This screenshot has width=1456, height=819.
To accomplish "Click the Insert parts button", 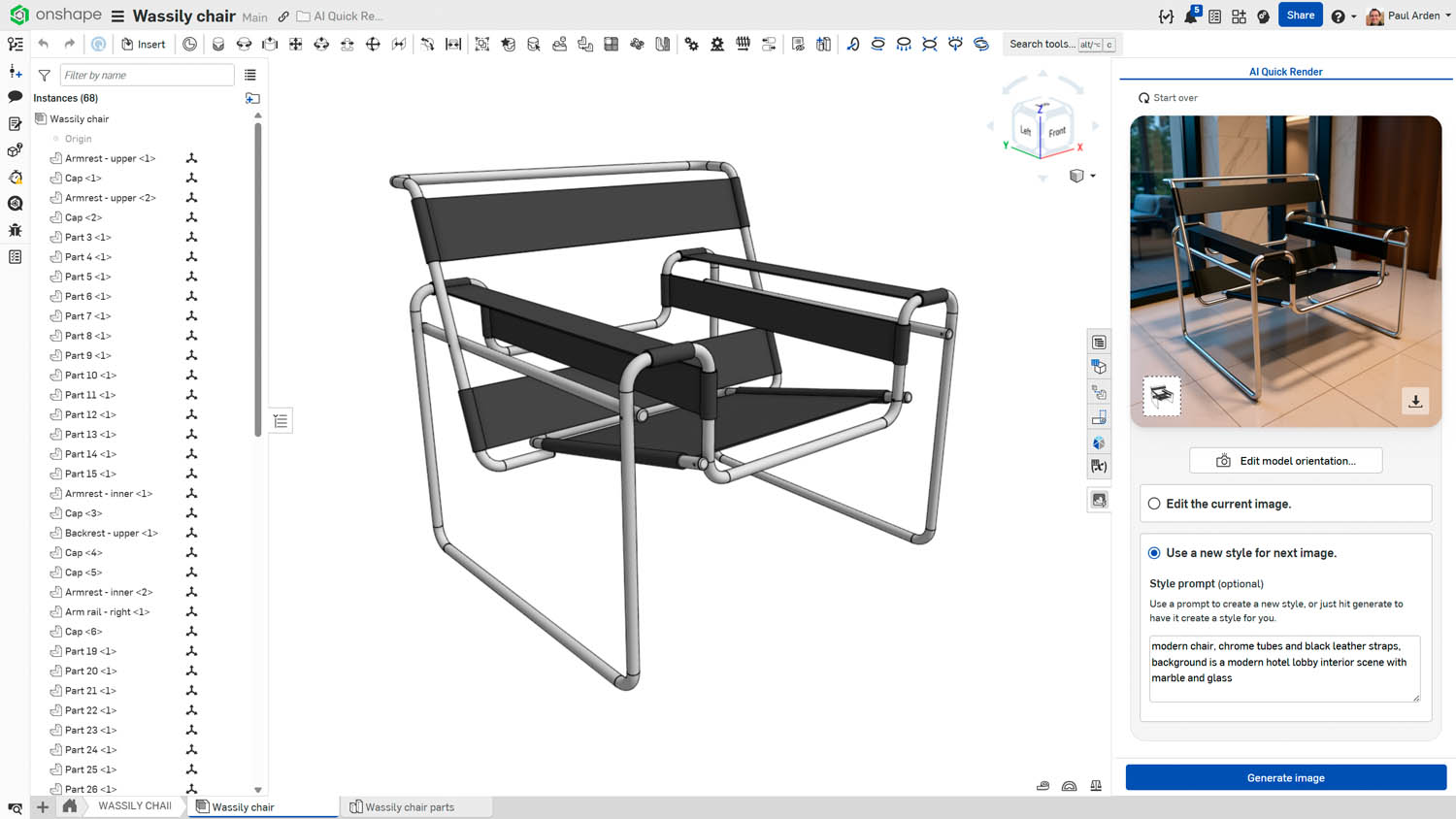I will [x=143, y=45].
